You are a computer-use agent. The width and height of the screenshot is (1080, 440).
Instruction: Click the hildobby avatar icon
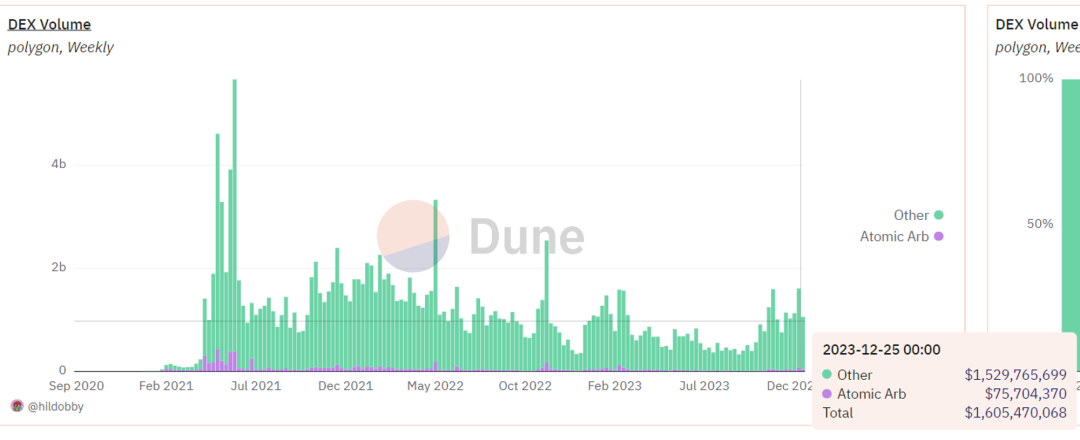17,406
